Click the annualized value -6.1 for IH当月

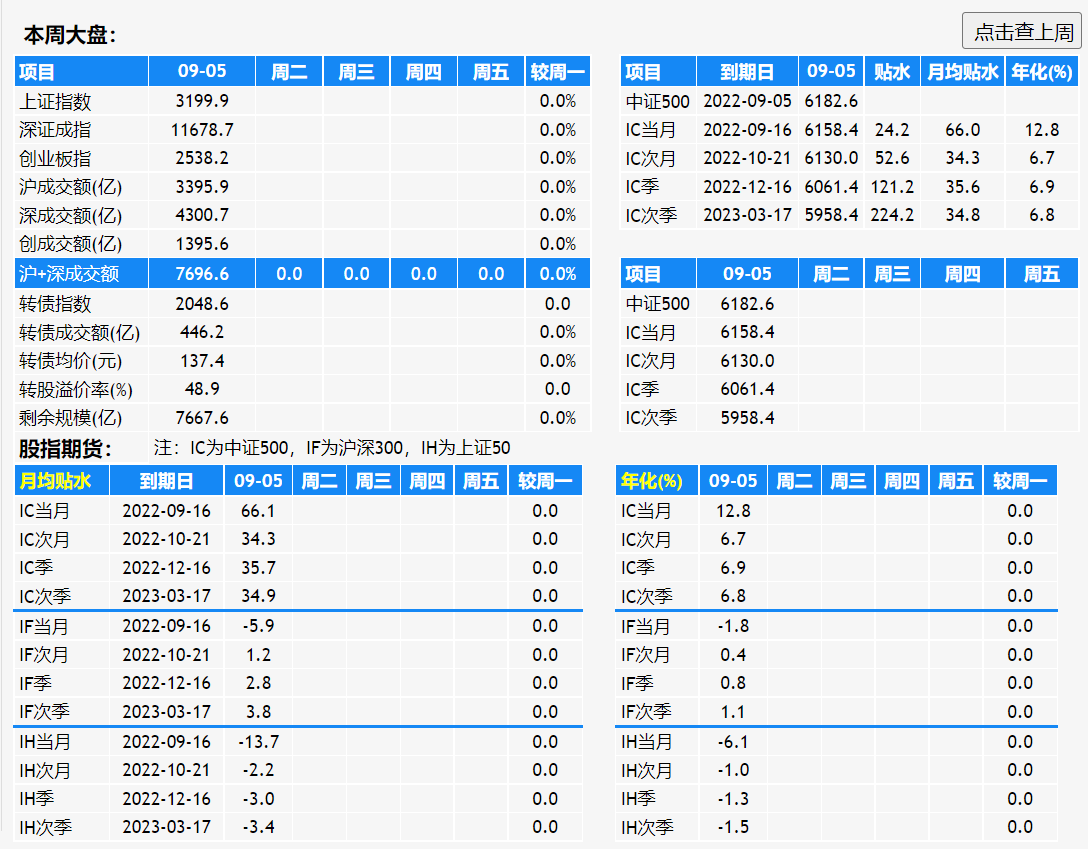(x=733, y=742)
